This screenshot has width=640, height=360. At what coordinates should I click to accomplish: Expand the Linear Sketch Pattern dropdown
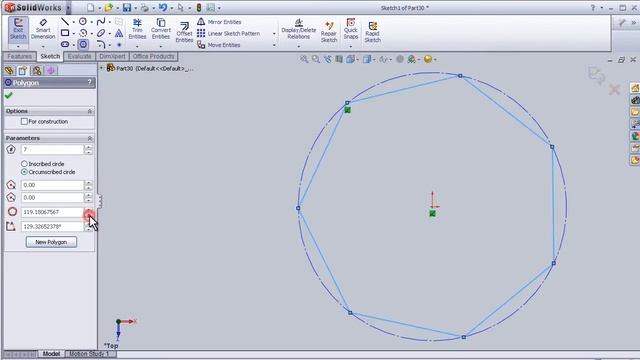tap(274, 33)
